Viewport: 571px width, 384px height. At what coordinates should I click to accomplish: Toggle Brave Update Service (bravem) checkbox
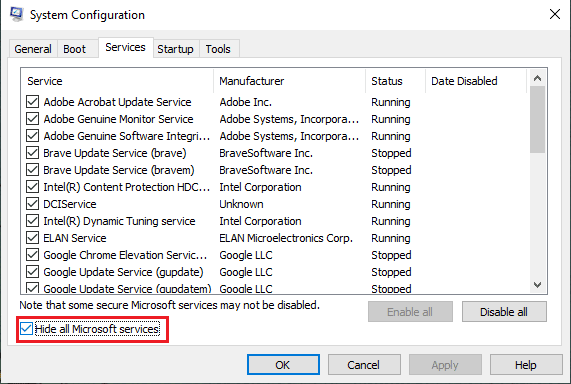[x=32, y=170]
